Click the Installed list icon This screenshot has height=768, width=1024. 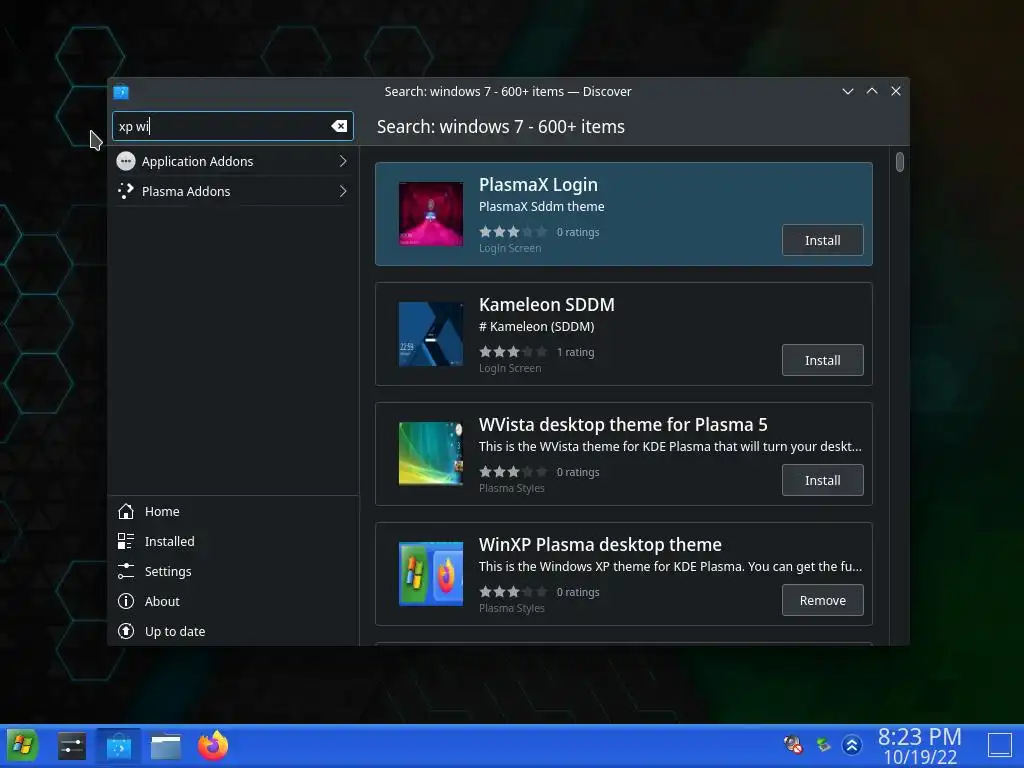tap(126, 541)
